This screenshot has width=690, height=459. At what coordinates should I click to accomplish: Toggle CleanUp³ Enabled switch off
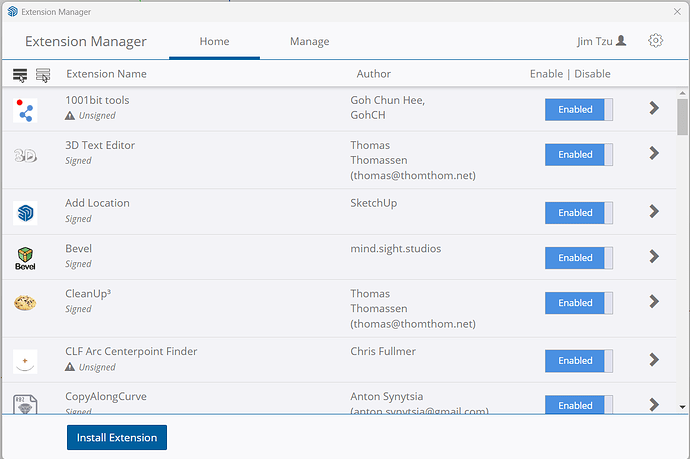pyautogui.click(x=579, y=303)
